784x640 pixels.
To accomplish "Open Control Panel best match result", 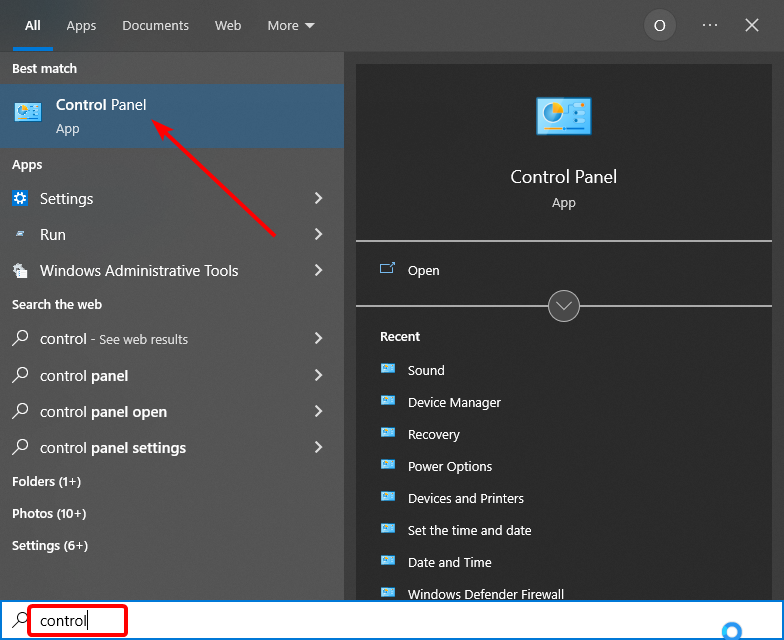I will point(100,115).
